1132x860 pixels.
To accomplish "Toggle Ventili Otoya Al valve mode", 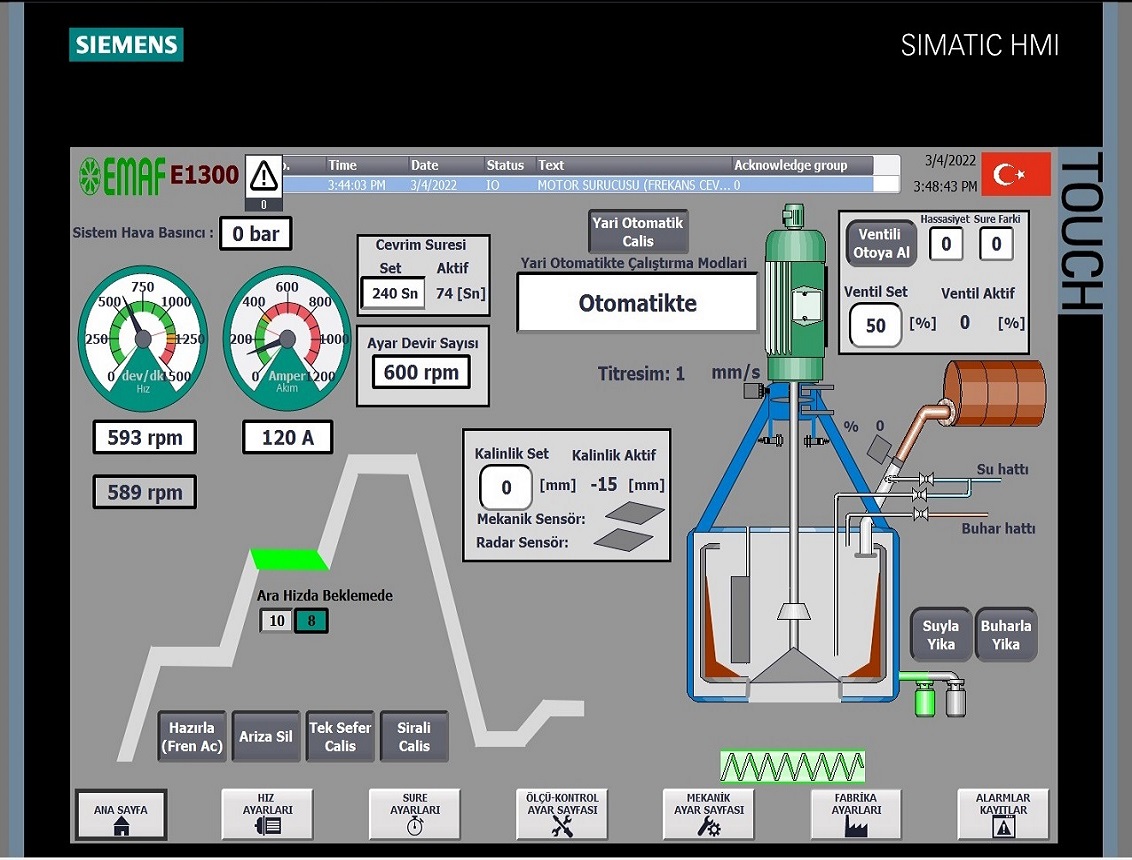I will 881,244.
